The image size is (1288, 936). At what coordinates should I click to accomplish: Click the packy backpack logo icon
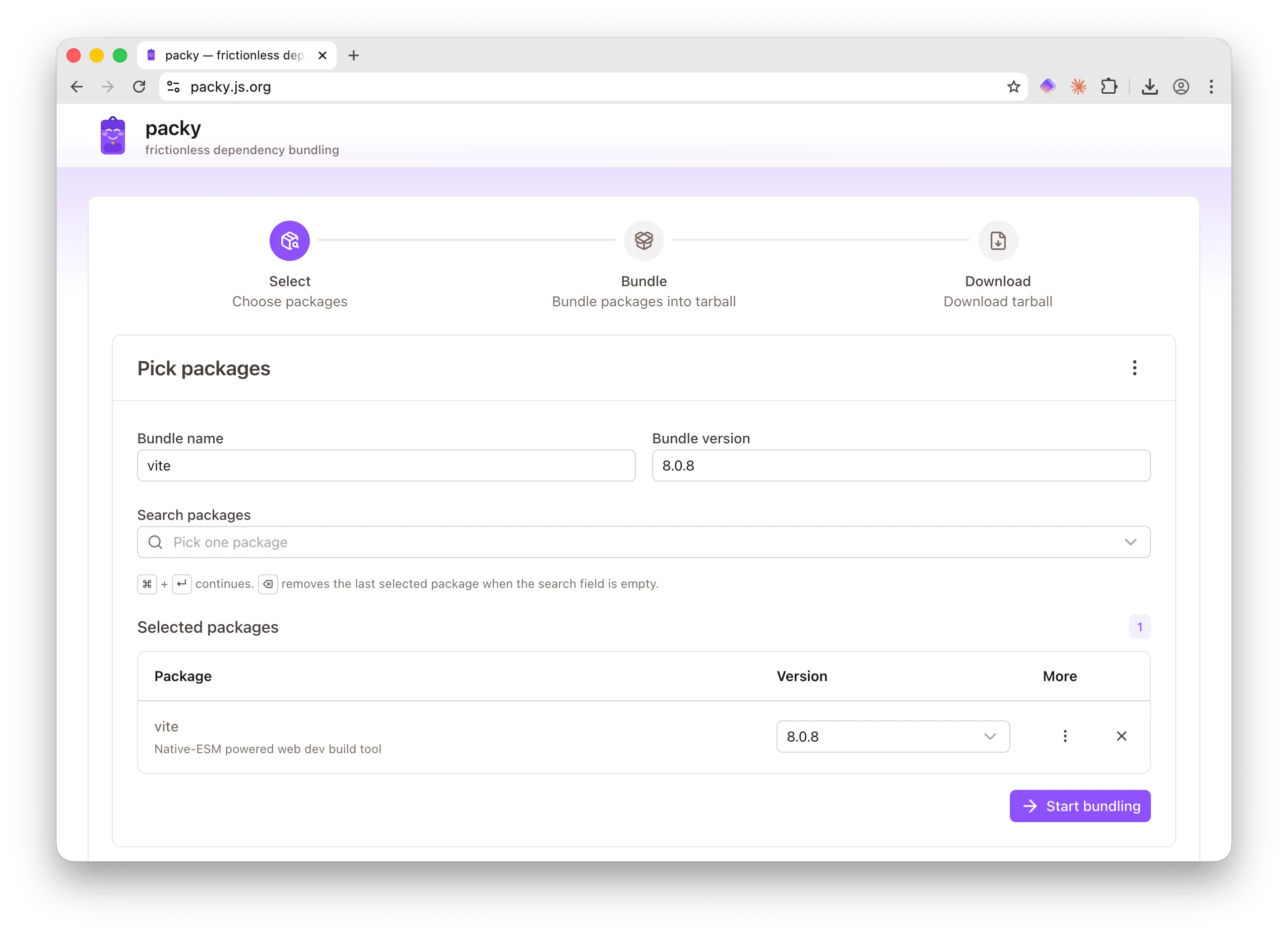point(112,136)
